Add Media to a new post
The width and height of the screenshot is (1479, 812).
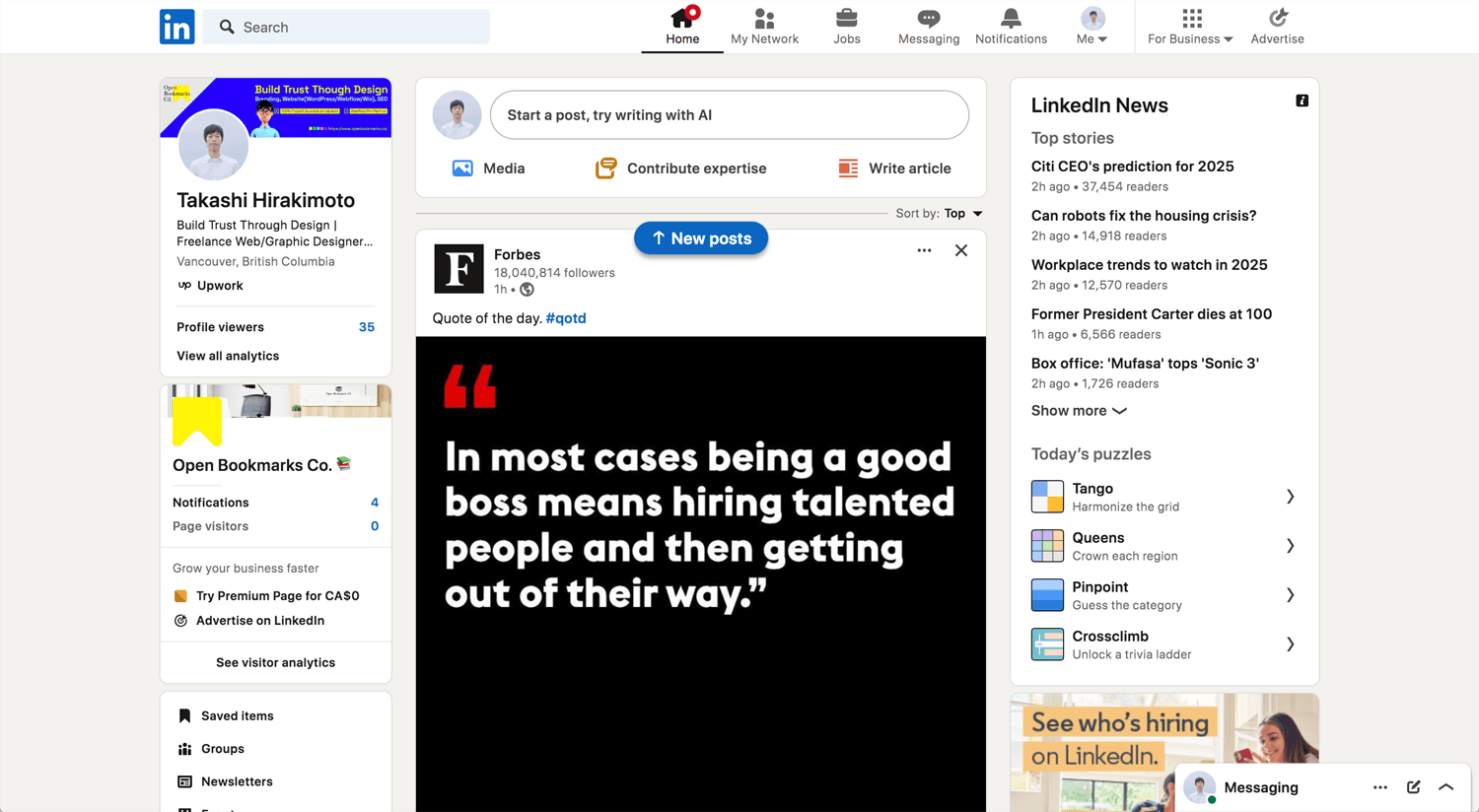pos(489,169)
